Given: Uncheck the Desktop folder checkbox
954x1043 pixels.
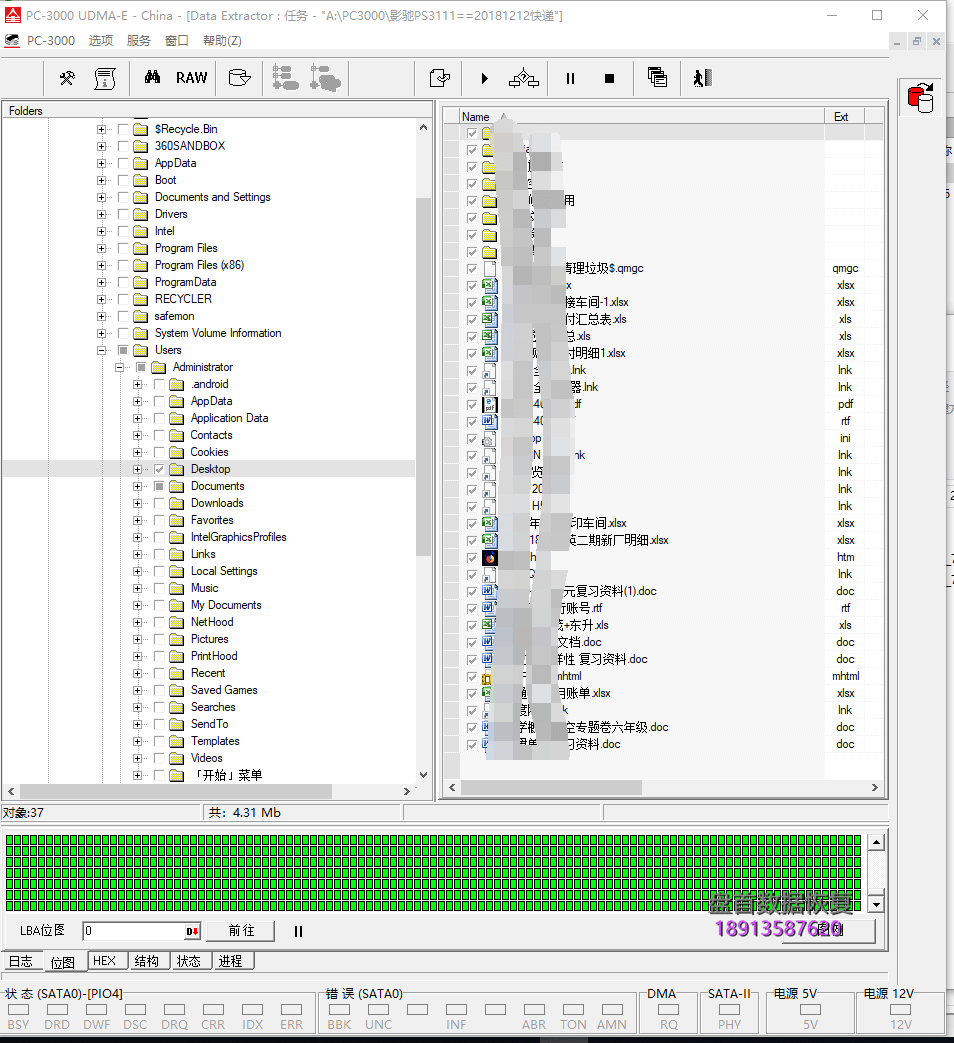Looking at the screenshot, I should 159,469.
